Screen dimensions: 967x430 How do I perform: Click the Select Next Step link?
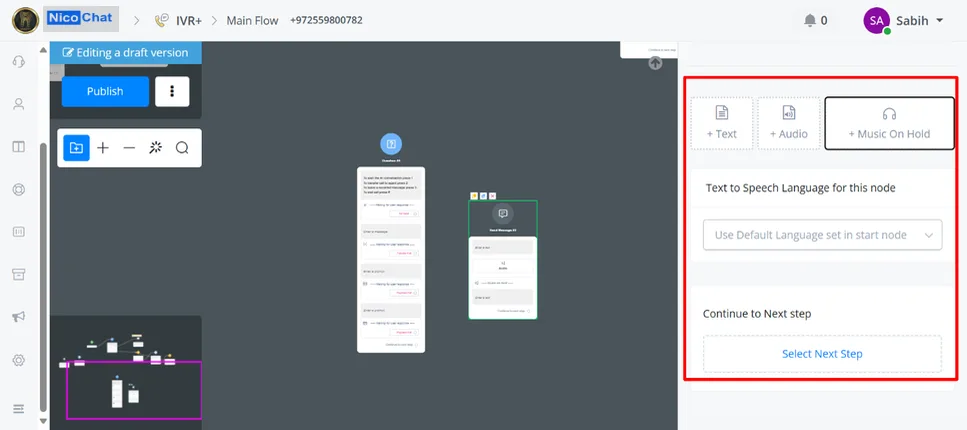(x=822, y=354)
